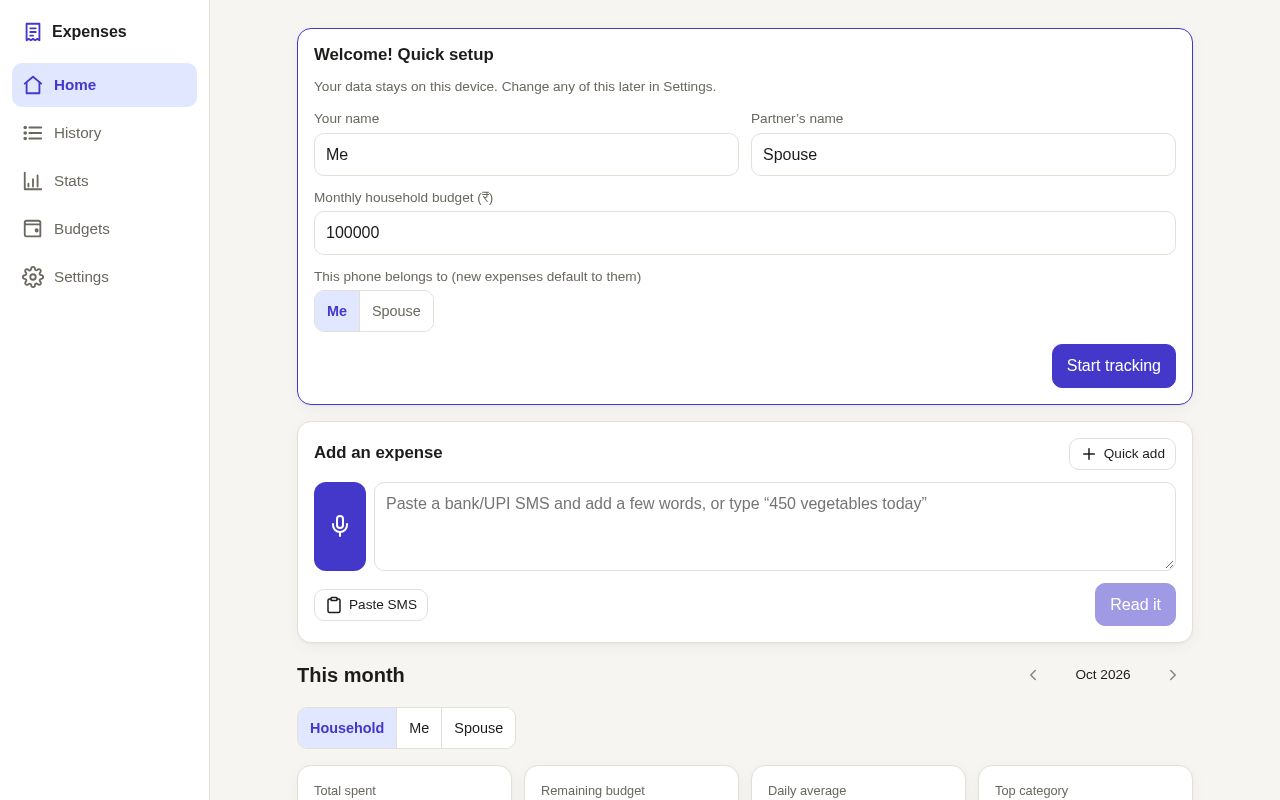The height and width of the screenshot is (800, 1280).
Task: Click the Daily average card label
Action: [x=807, y=791]
